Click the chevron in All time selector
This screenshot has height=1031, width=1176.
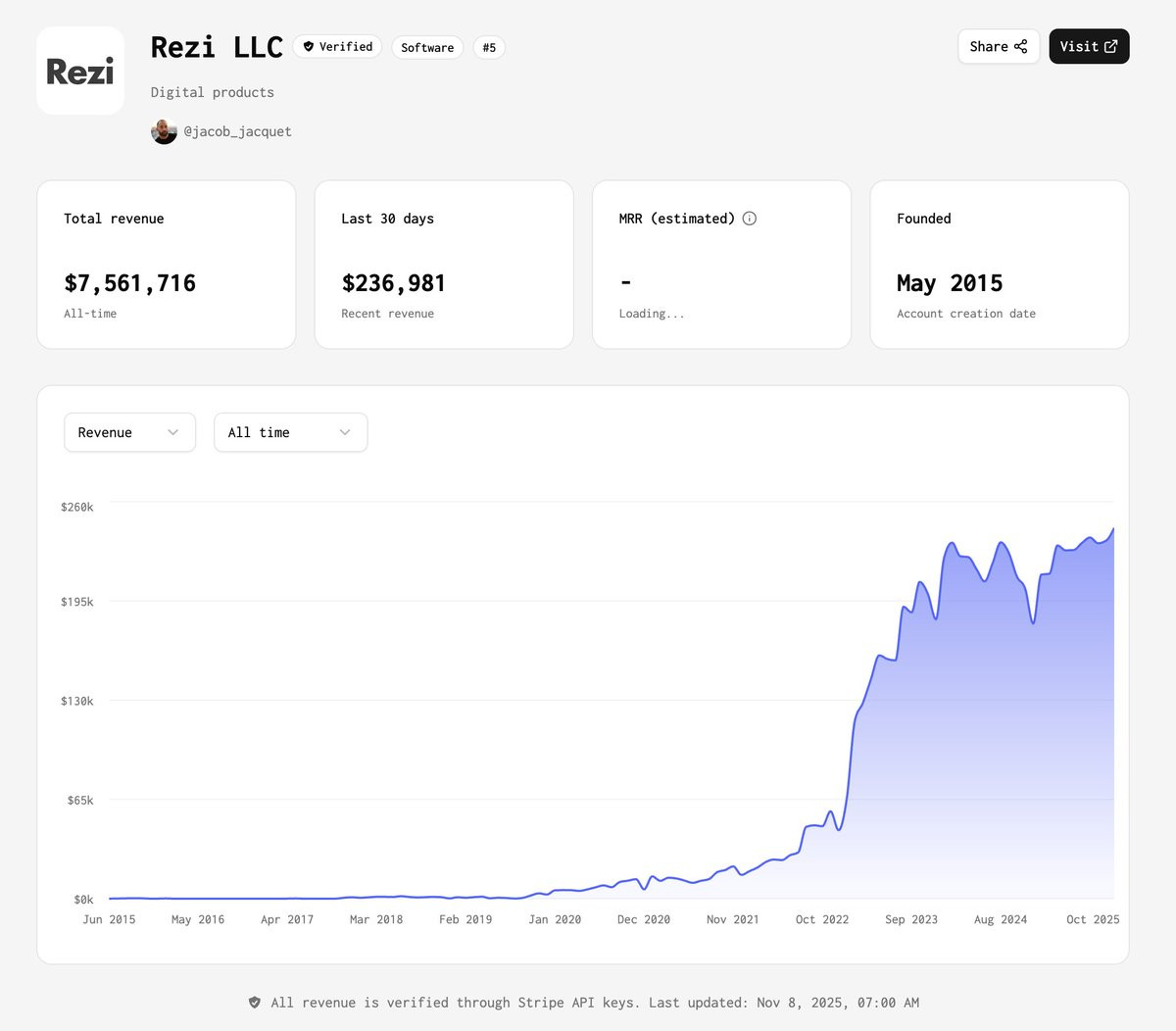(x=345, y=432)
